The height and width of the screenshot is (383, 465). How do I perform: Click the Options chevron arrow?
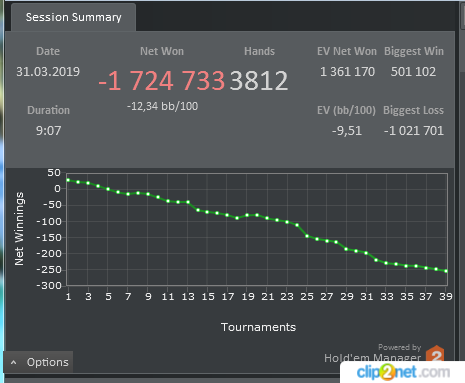click(14, 362)
